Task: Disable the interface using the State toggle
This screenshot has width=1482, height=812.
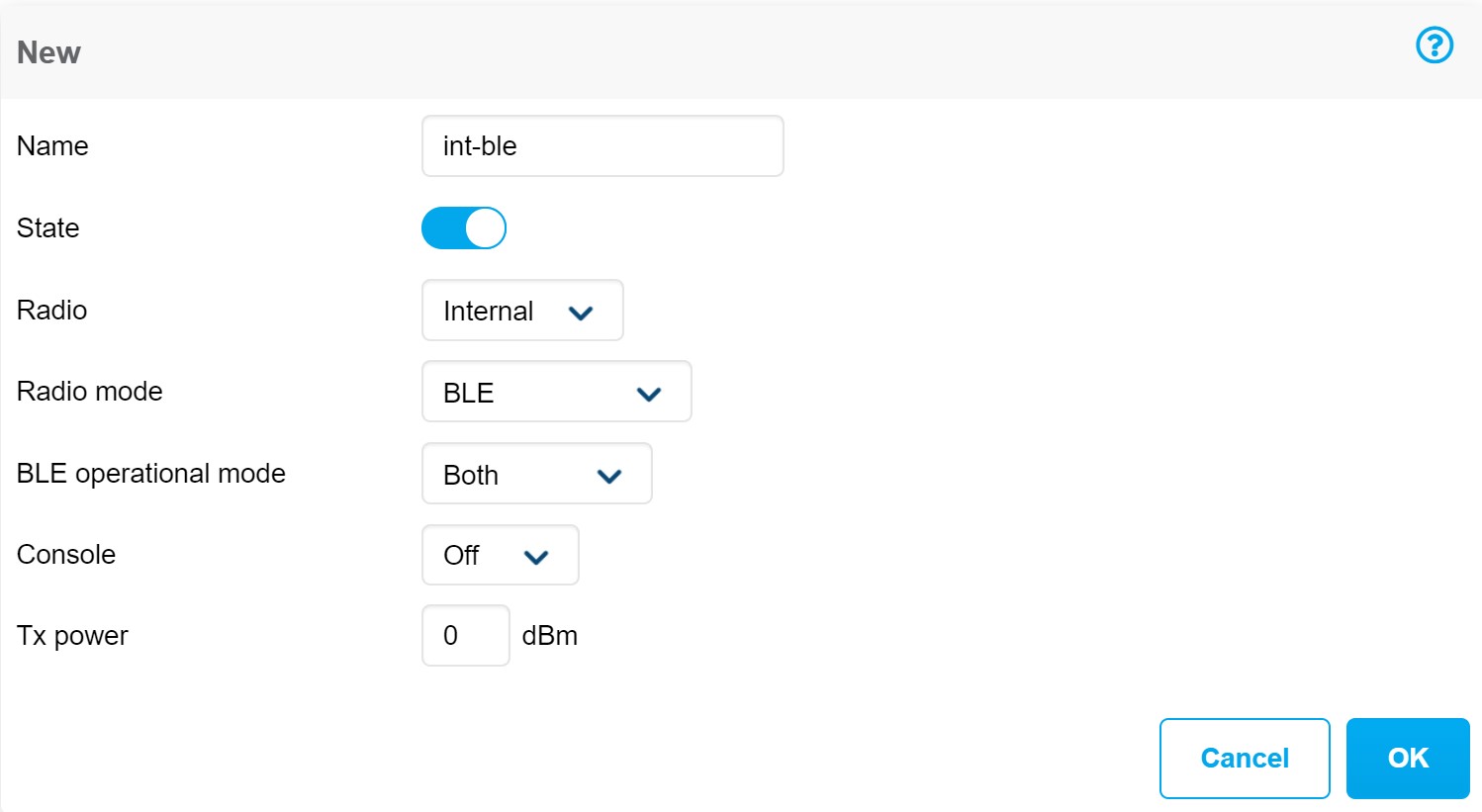Action: [464, 227]
